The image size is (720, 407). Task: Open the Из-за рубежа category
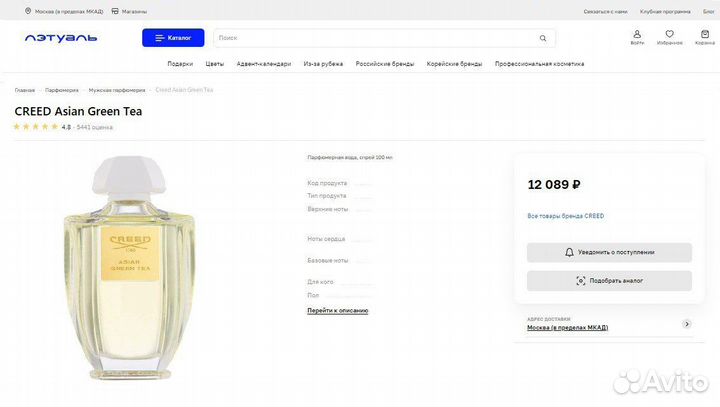tap(323, 64)
